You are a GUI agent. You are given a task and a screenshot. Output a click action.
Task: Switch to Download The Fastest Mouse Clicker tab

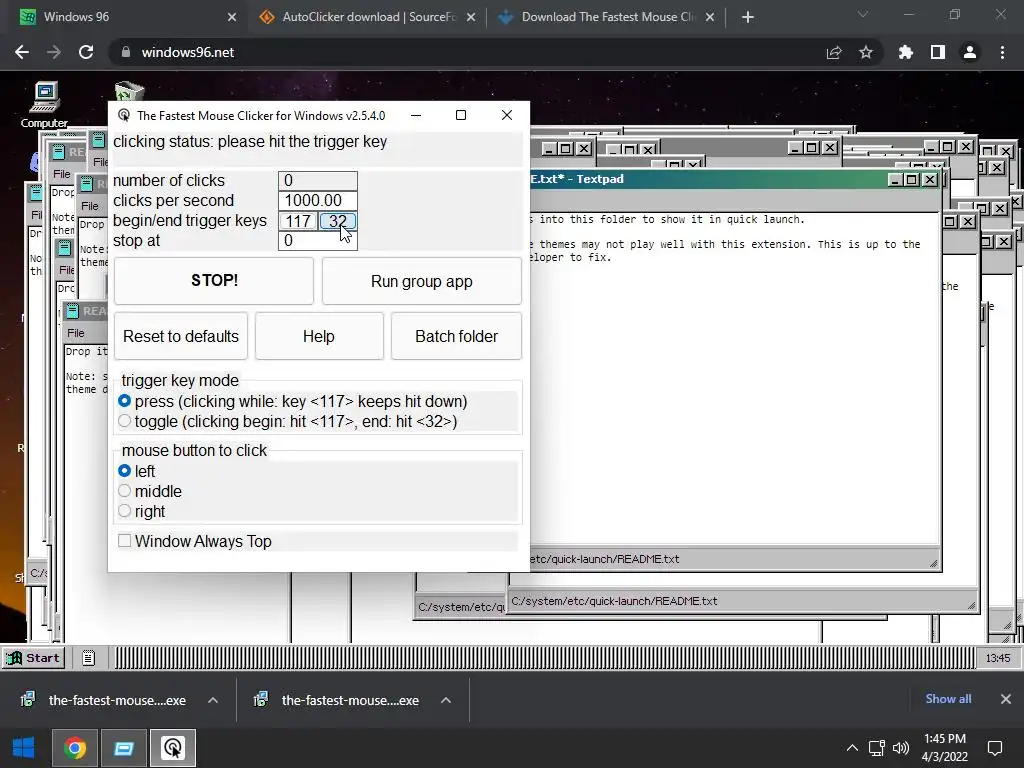605,17
